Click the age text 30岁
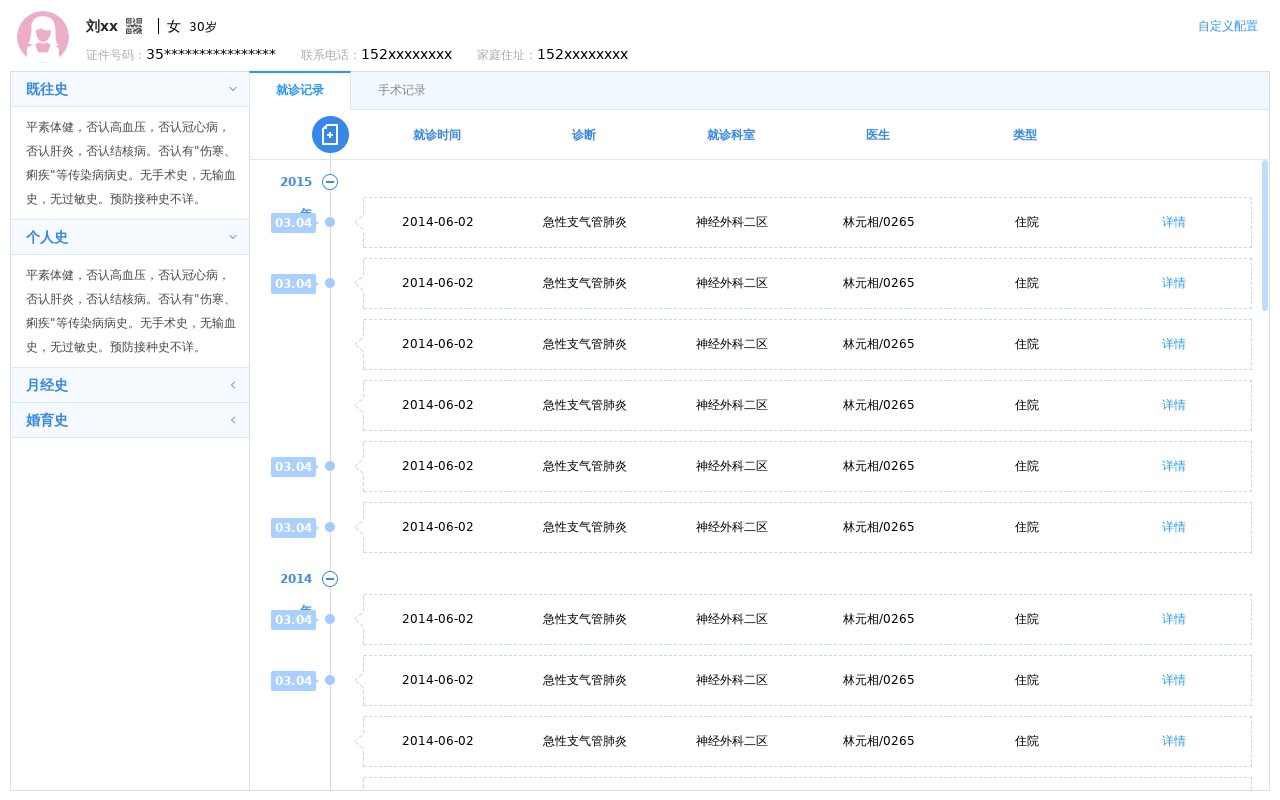This screenshot has width=1280, height=800. point(203,27)
